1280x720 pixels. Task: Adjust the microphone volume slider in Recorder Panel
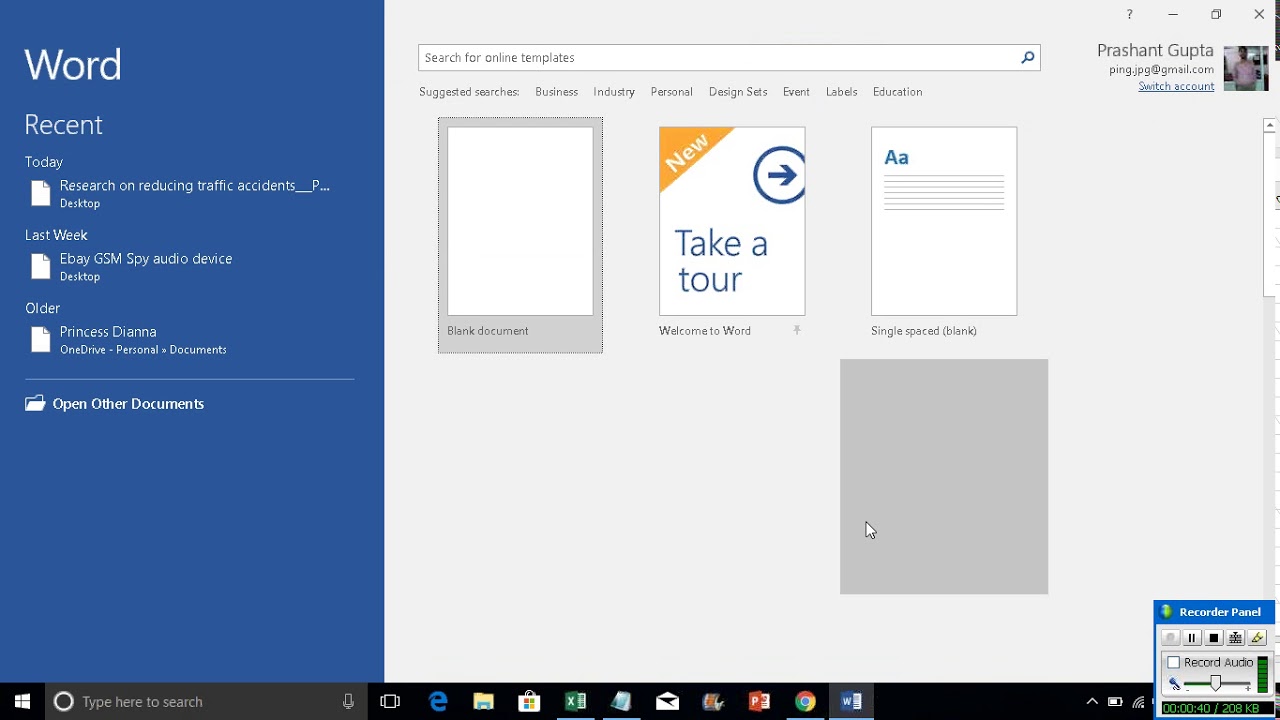(x=1216, y=684)
